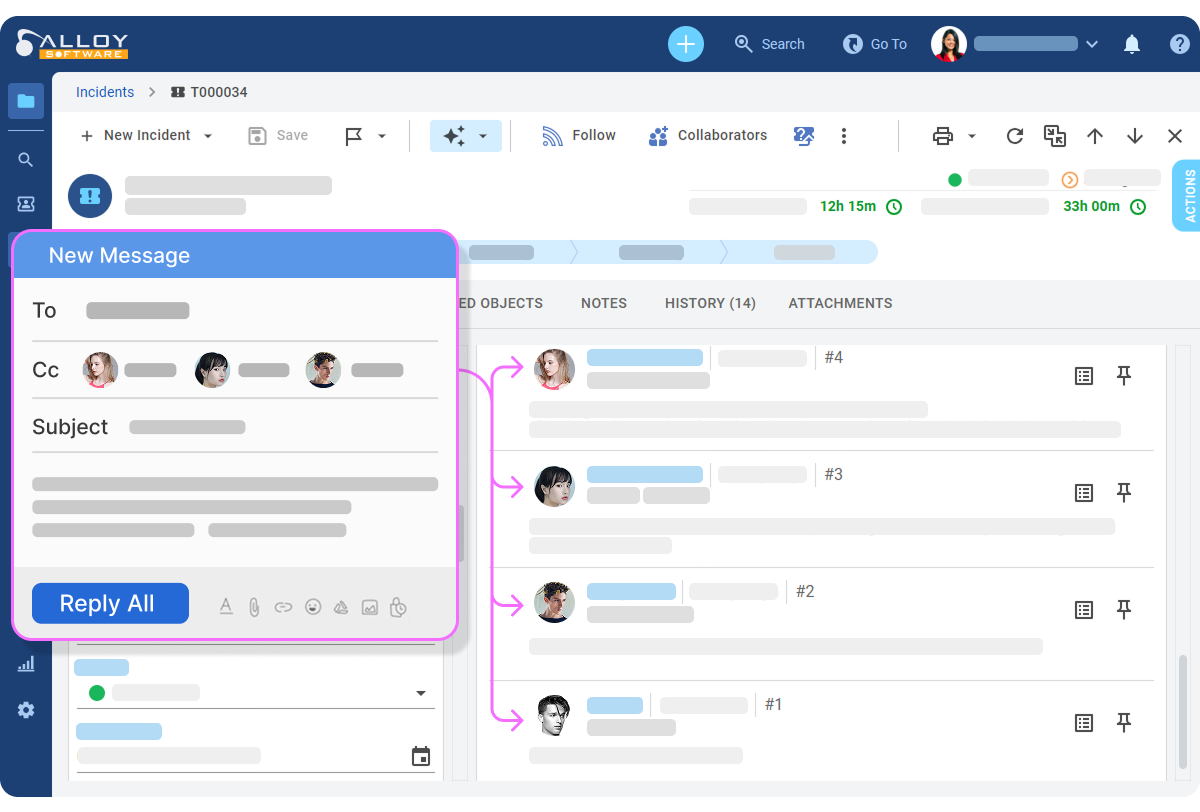Open the sidebar reports chart icon
This screenshot has width=1200, height=812.
[x=26, y=663]
